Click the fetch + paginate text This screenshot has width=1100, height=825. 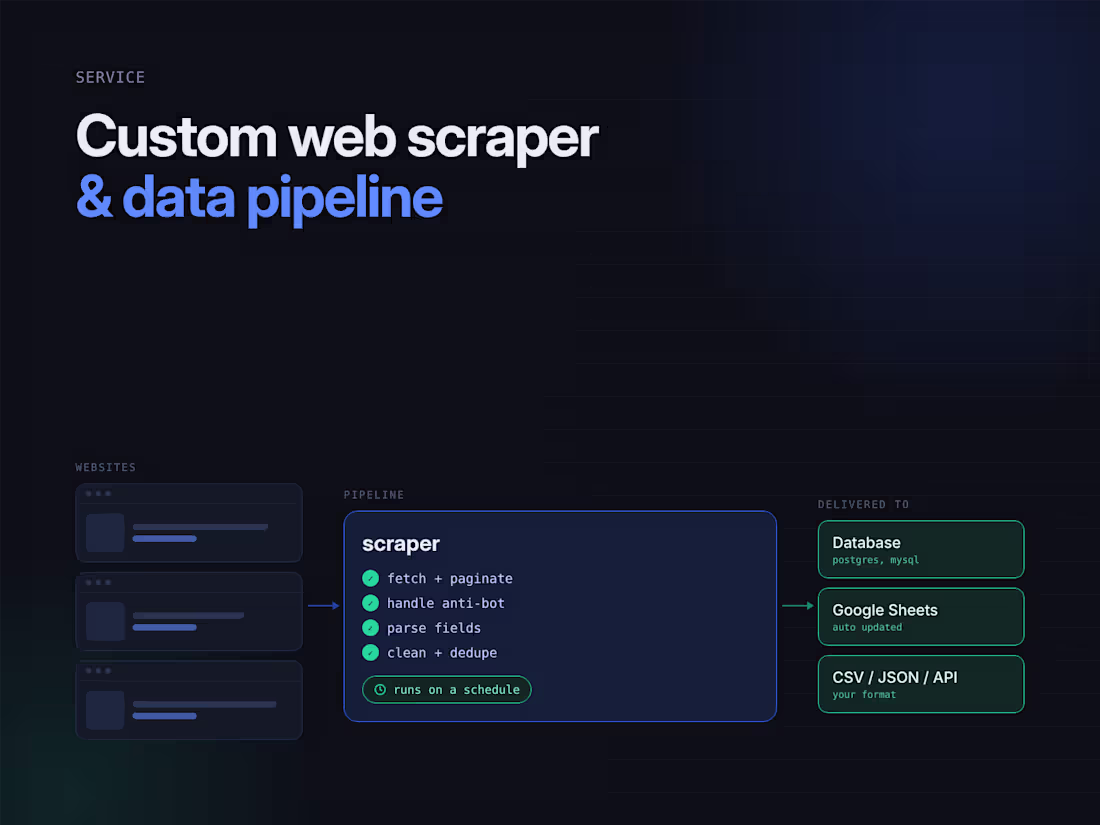pos(450,579)
